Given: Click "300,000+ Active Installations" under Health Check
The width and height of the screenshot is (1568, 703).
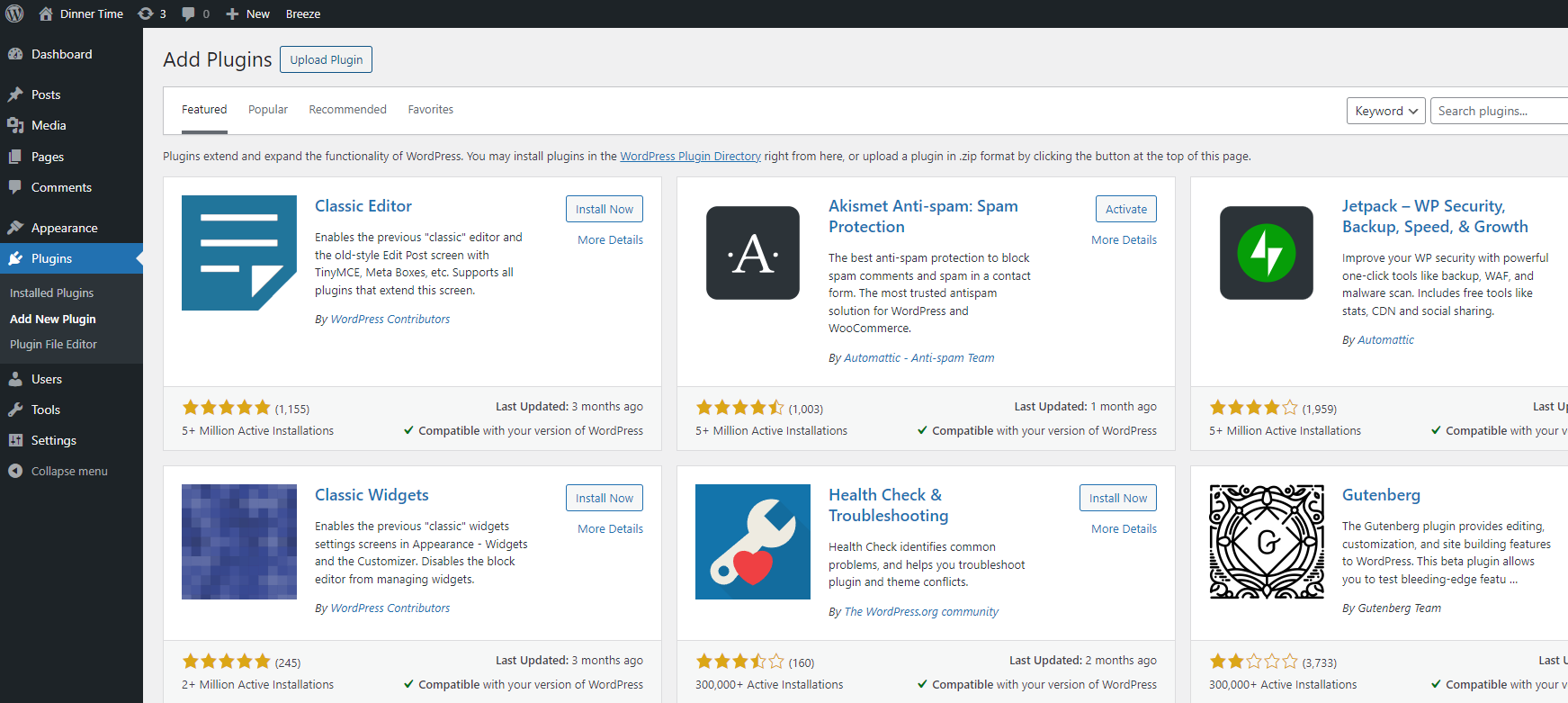Looking at the screenshot, I should coord(769,685).
